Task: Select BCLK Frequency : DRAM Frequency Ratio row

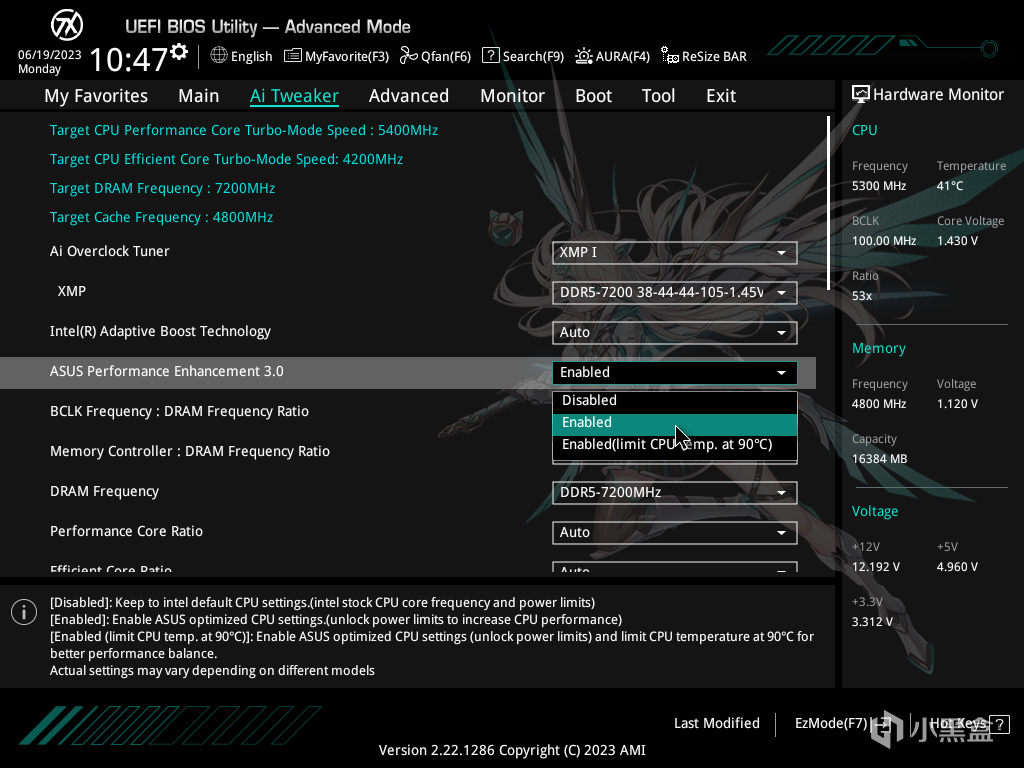Action: 180,411
